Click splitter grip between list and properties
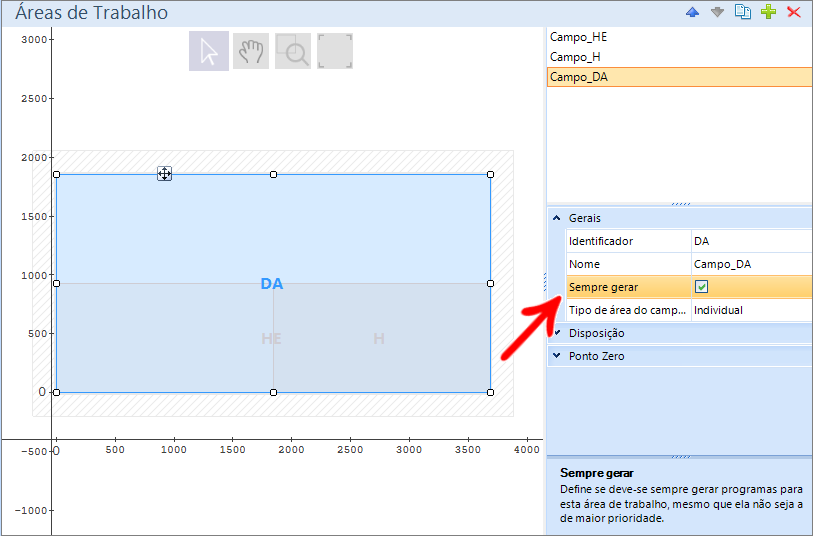The image size is (813, 536). click(681, 204)
